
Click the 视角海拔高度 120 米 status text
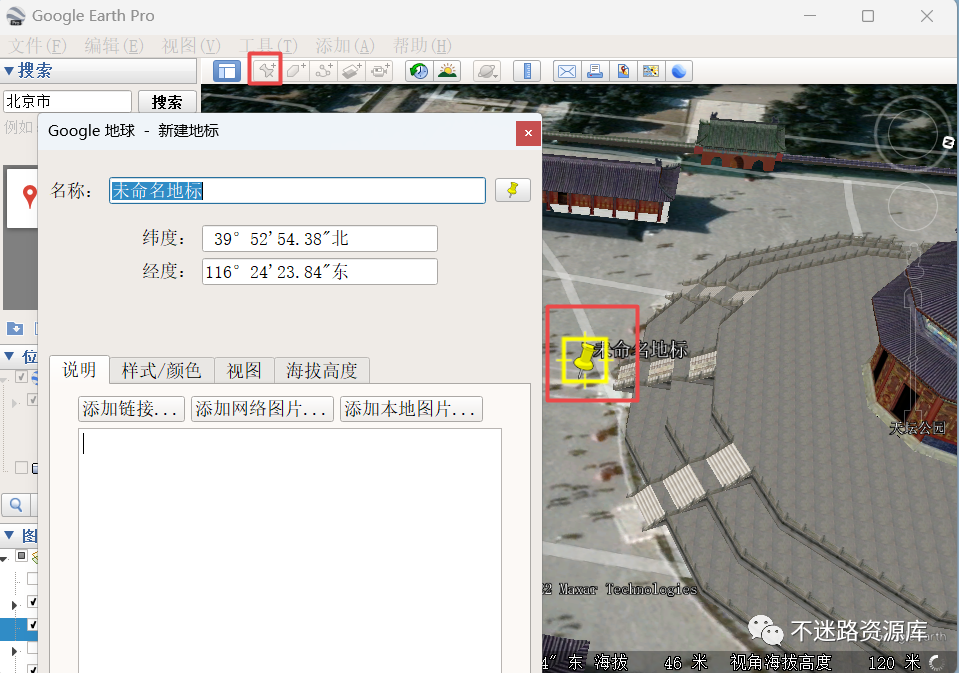coord(825,662)
